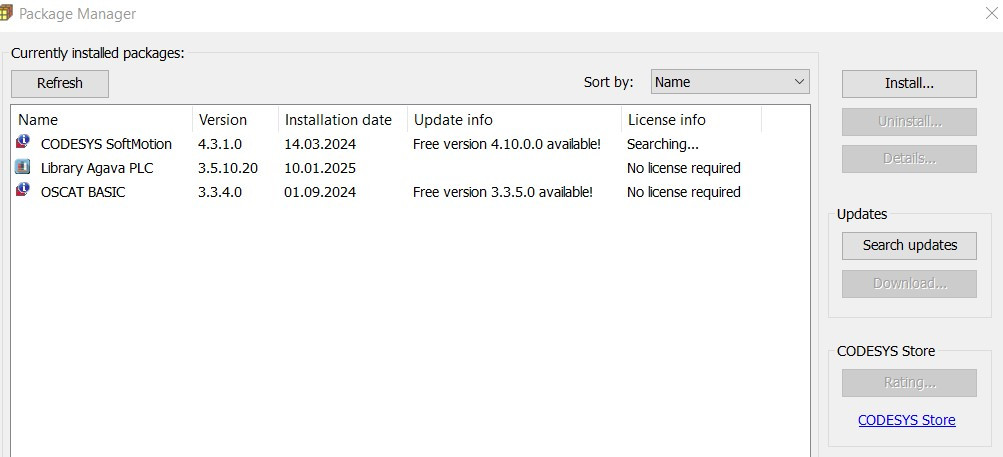Click the OSCAT BASIC package icon
This screenshot has width=1003, height=457.
[x=23, y=191]
